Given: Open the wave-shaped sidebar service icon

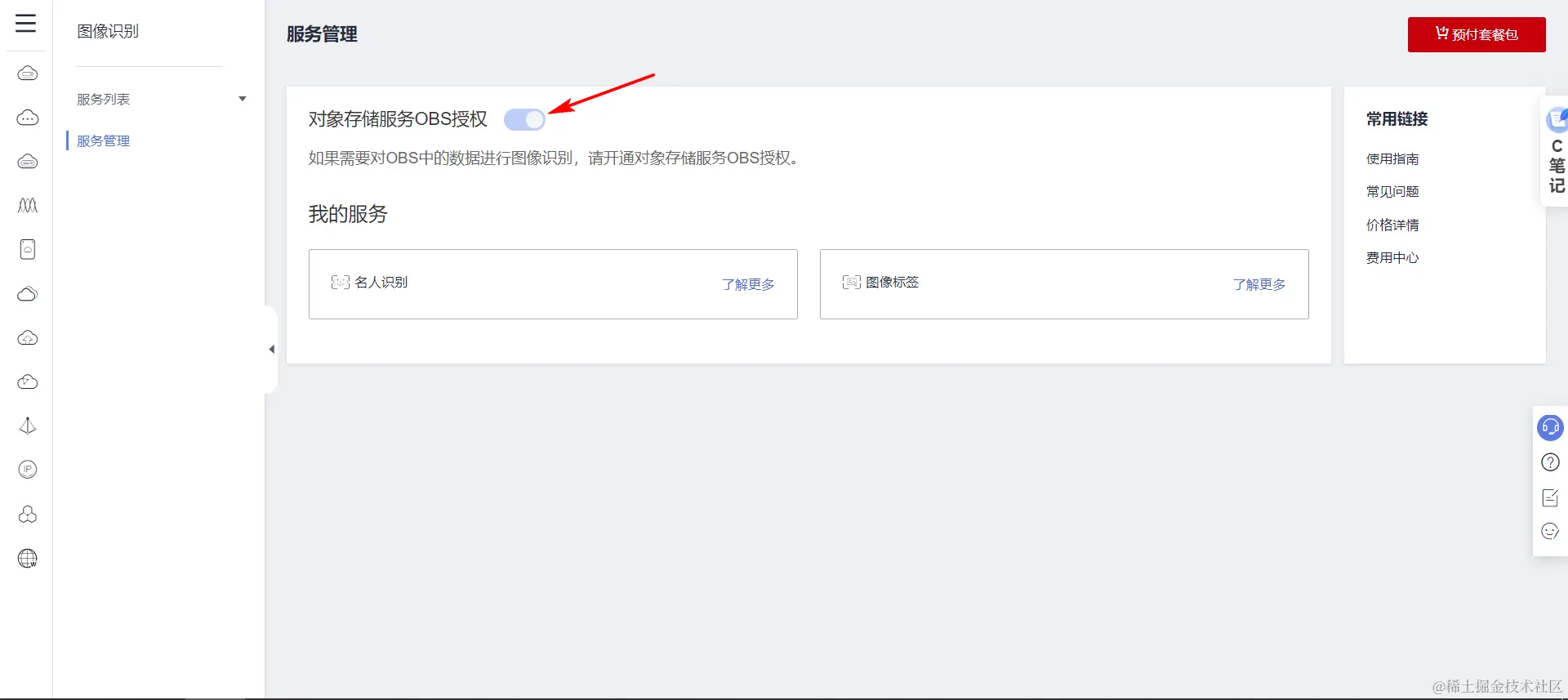Looking at the screenshot, I should (28, 205).
